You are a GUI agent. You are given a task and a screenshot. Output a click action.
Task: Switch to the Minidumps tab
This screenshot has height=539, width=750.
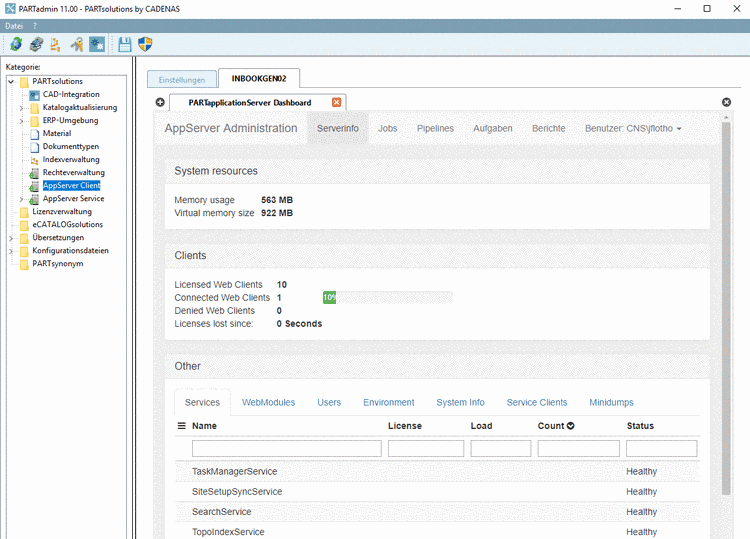611,402
